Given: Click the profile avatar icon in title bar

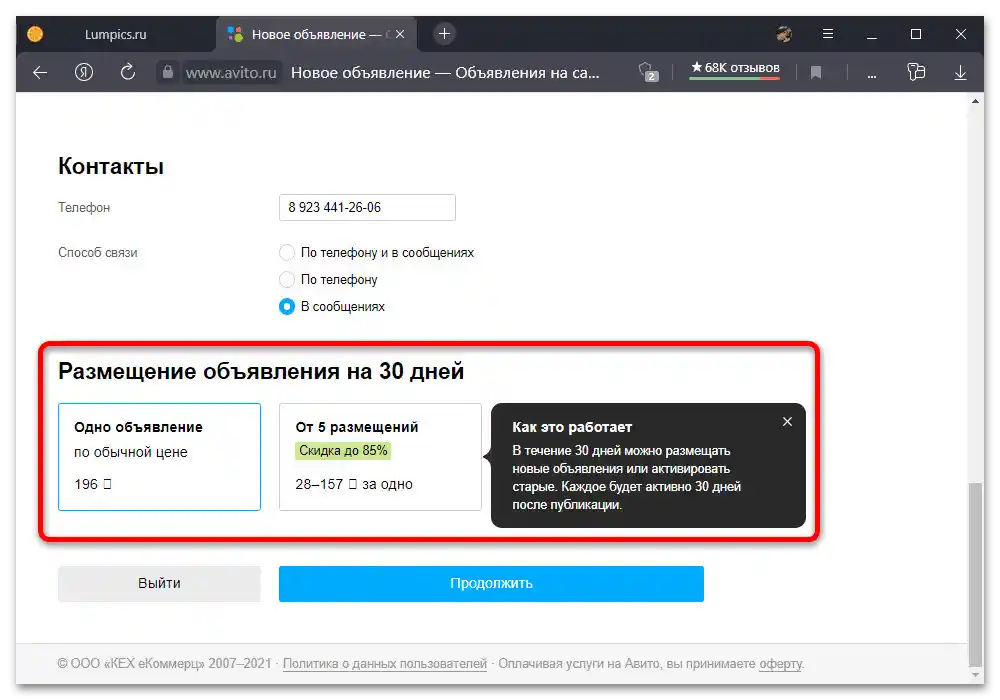Looking at the screenshot, I should pyautogui.click(x=784, y=34).
